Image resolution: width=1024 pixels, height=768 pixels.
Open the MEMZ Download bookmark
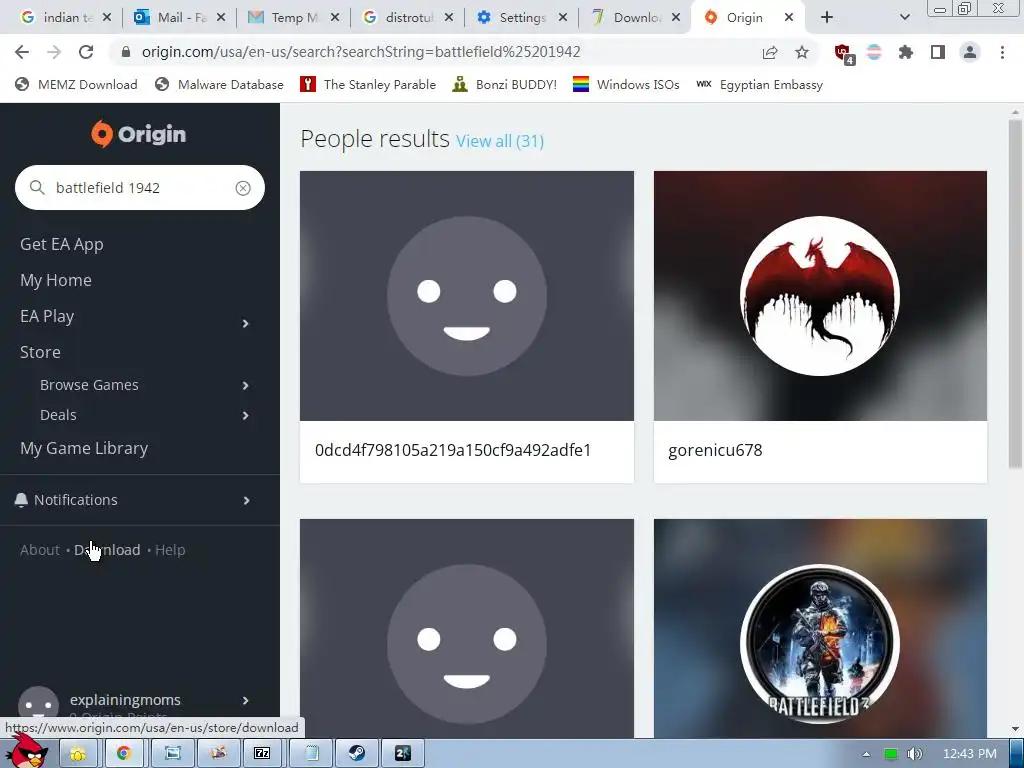pyautogui.click(x=77, y=84)
